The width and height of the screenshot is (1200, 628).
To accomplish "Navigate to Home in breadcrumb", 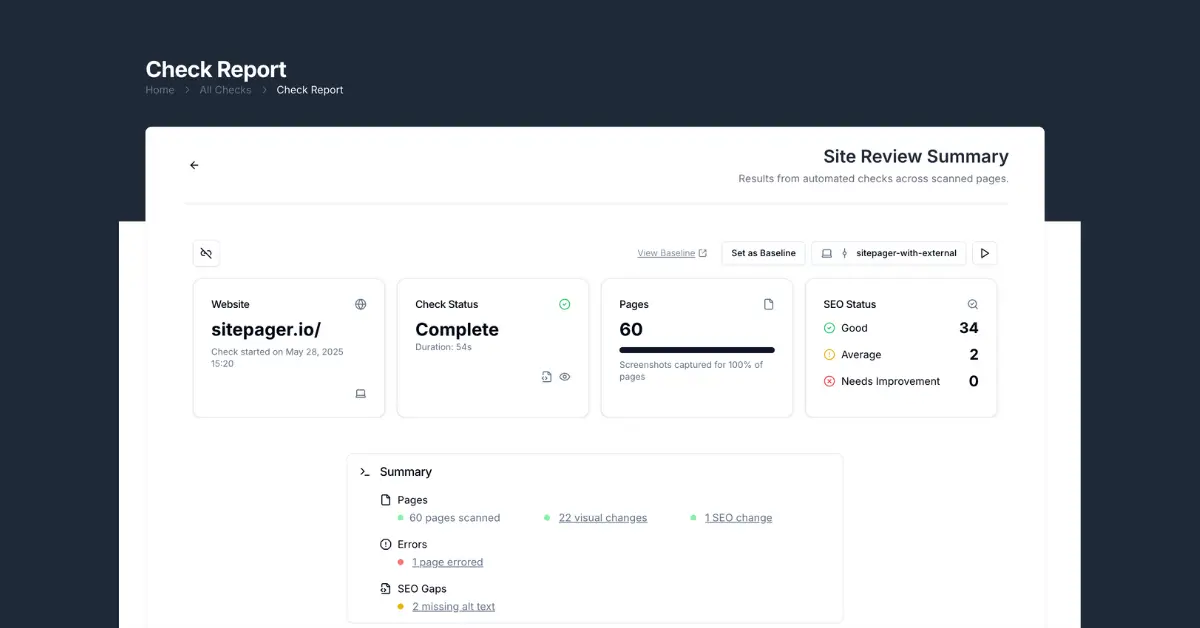I will pos(160,90).
